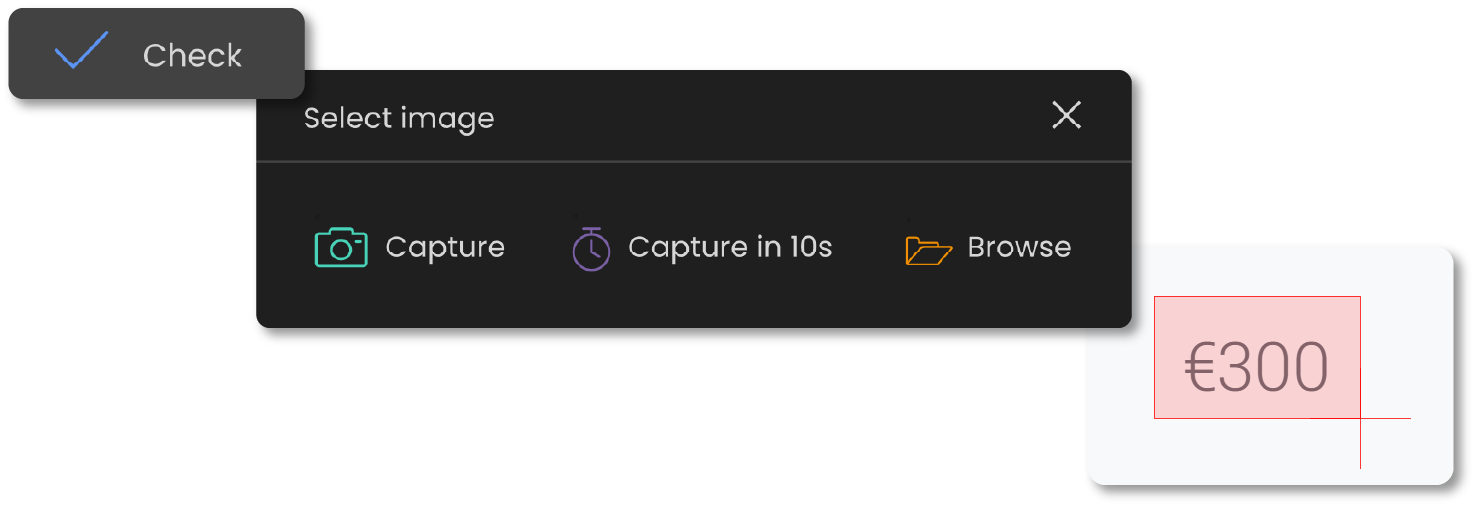The image size is (1476, 507).
Task: Close the Select image dialog
Action: [x=1066, y=116]
